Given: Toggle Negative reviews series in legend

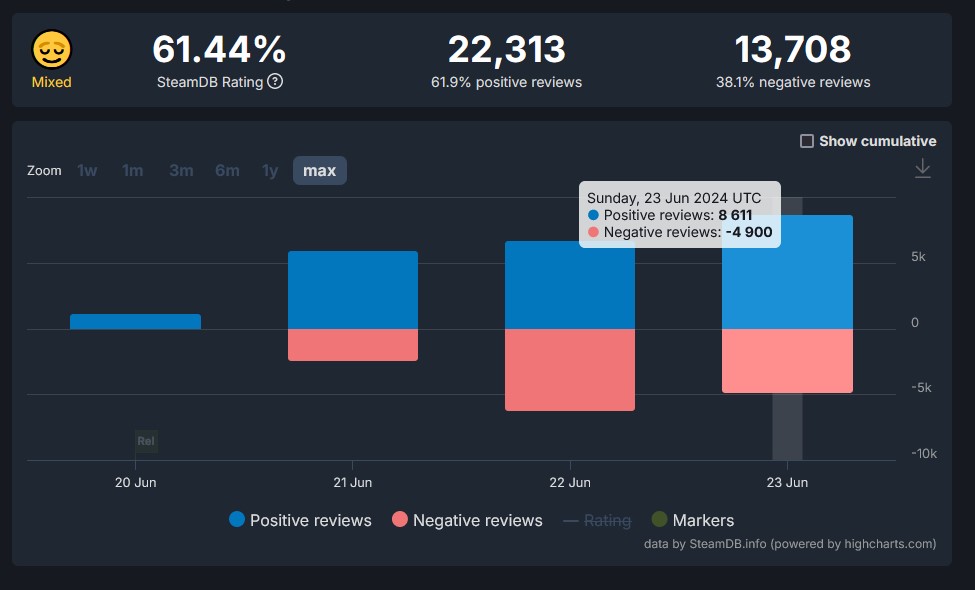Looking at the screenshot, I should pyautogui.click(x=467, y=520).
